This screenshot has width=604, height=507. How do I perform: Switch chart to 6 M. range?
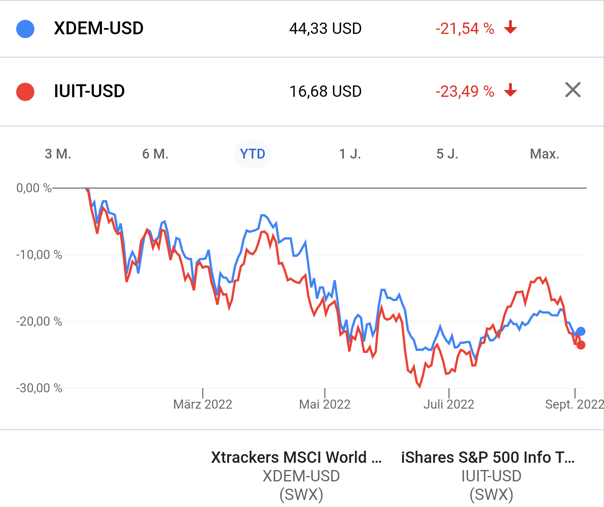pos(155,154)
